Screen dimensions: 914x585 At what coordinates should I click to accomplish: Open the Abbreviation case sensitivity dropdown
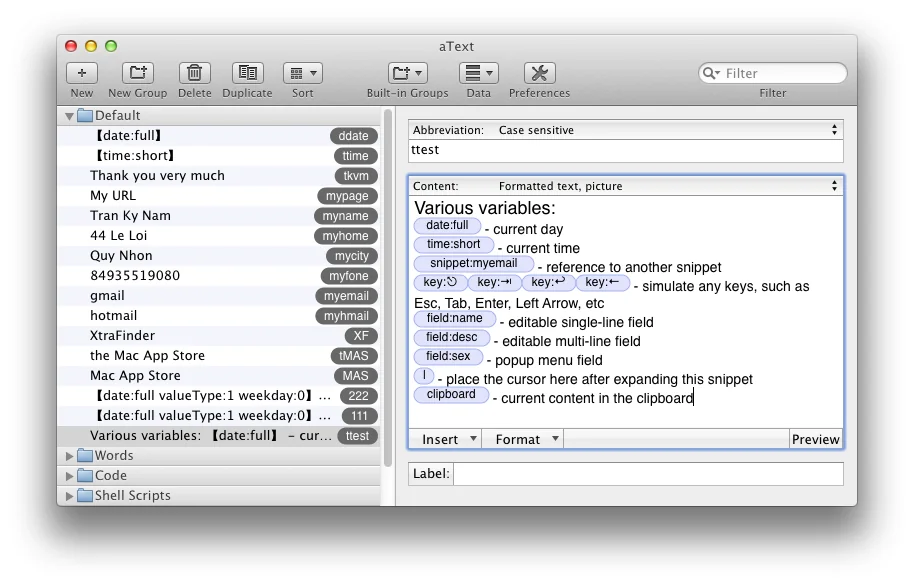(x=833, y=129)
